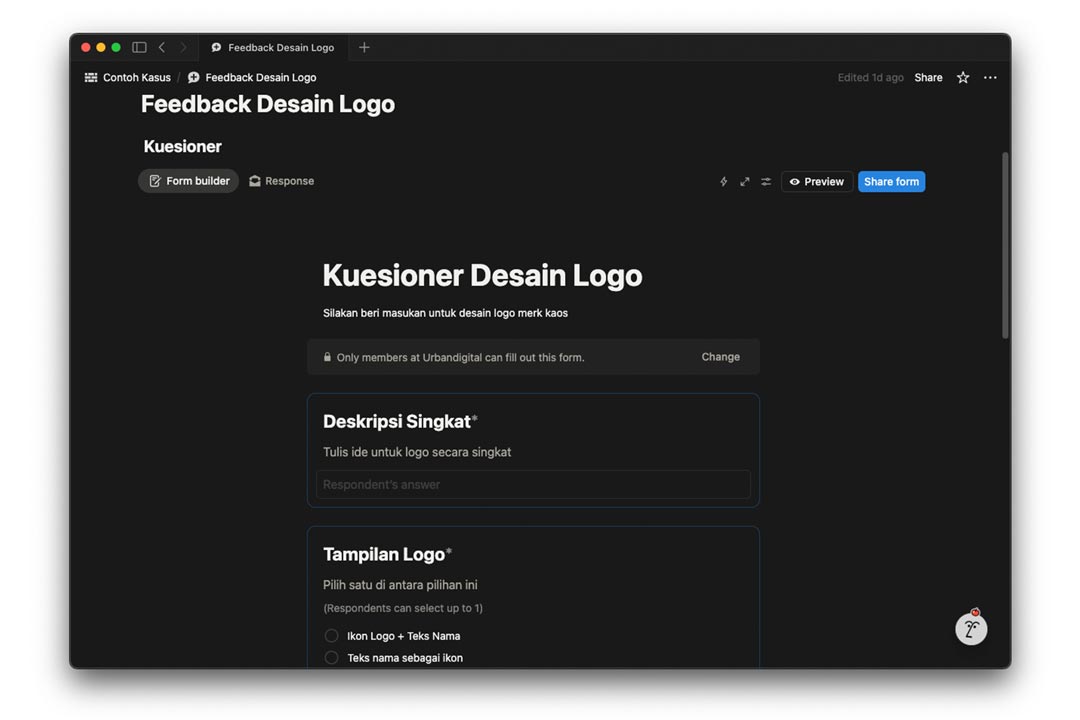Image resolution: width=1080 pixels, height=720 pixels.
Task: Open Share in the top bar
Action: tap(928, 78)
